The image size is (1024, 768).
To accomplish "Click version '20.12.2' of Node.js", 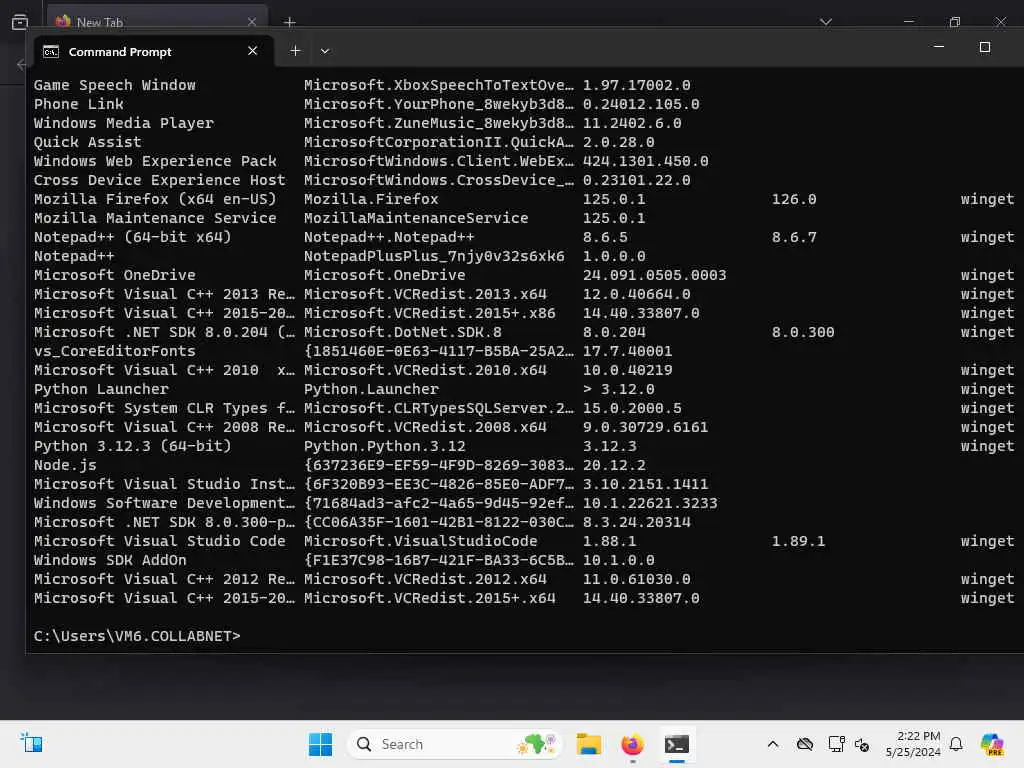I will pos(614,464).
